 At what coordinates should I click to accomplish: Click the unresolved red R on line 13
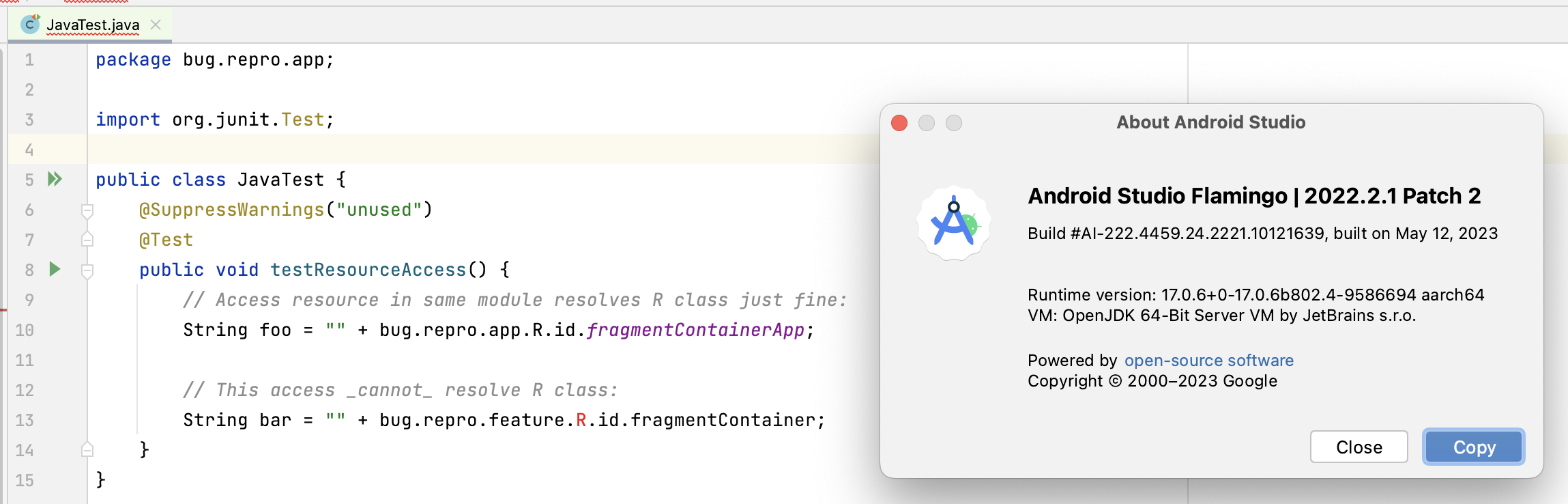coord(581,420)
